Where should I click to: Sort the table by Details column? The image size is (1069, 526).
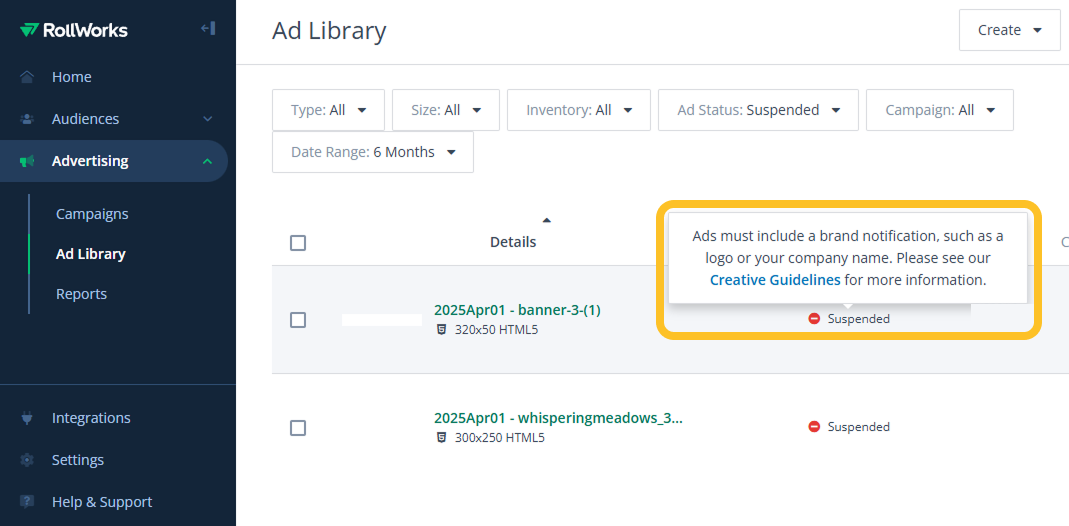pos(513,242)
